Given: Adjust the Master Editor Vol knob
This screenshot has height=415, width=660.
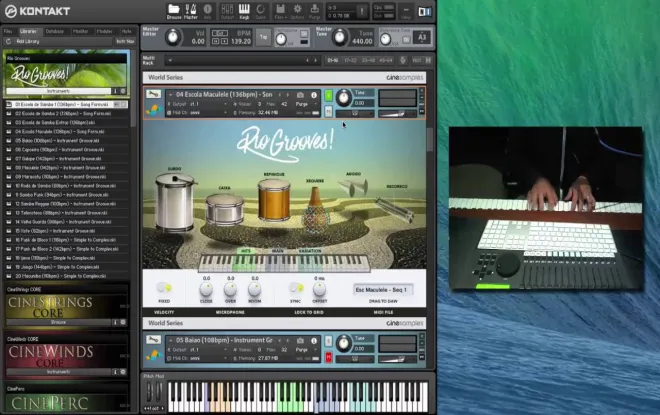Looking at the screenshot, I should tap(173, 37).
